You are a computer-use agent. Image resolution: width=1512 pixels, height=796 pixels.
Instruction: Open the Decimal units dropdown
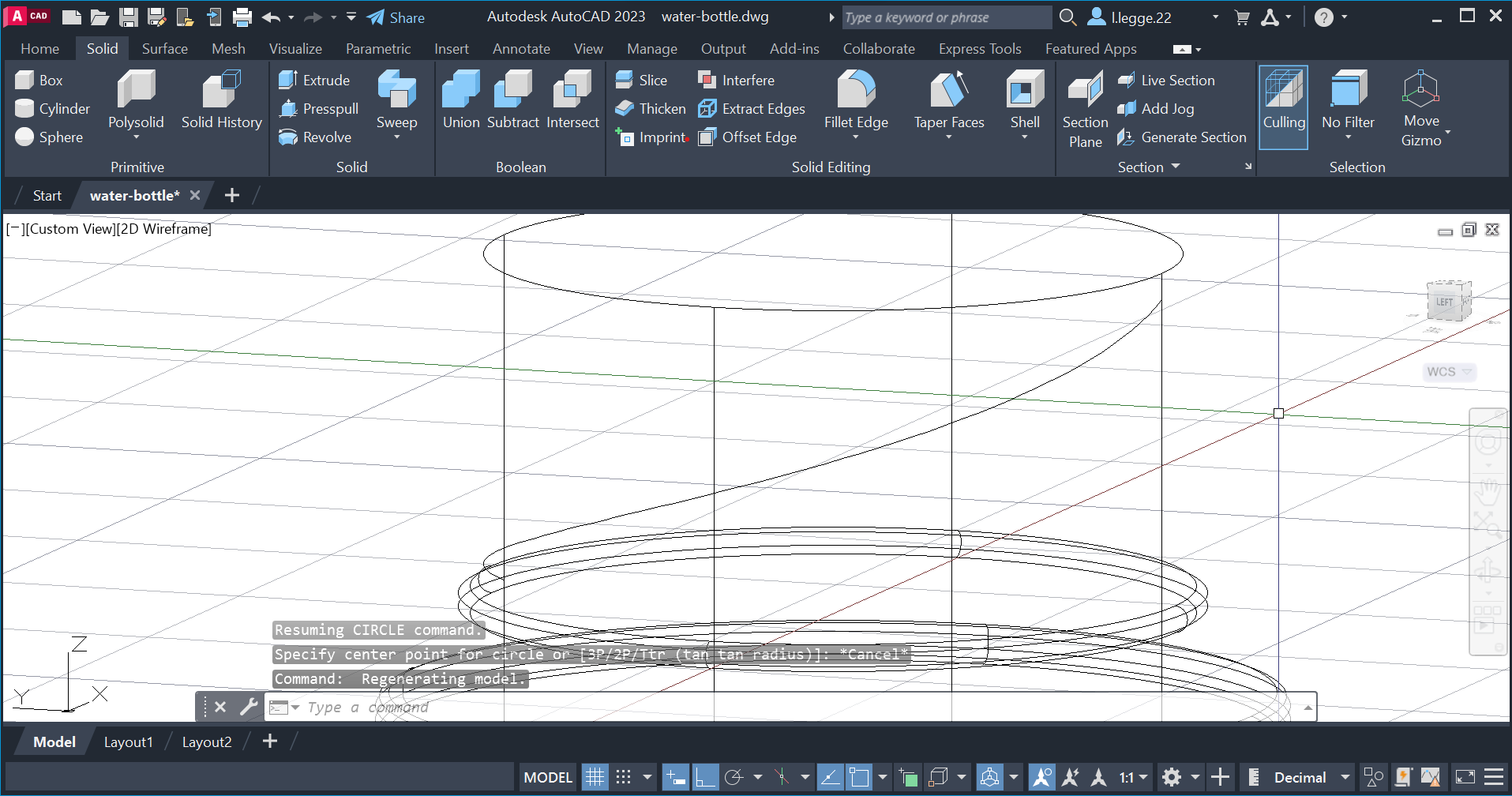pyautogui.click(x=1345, y=777)
